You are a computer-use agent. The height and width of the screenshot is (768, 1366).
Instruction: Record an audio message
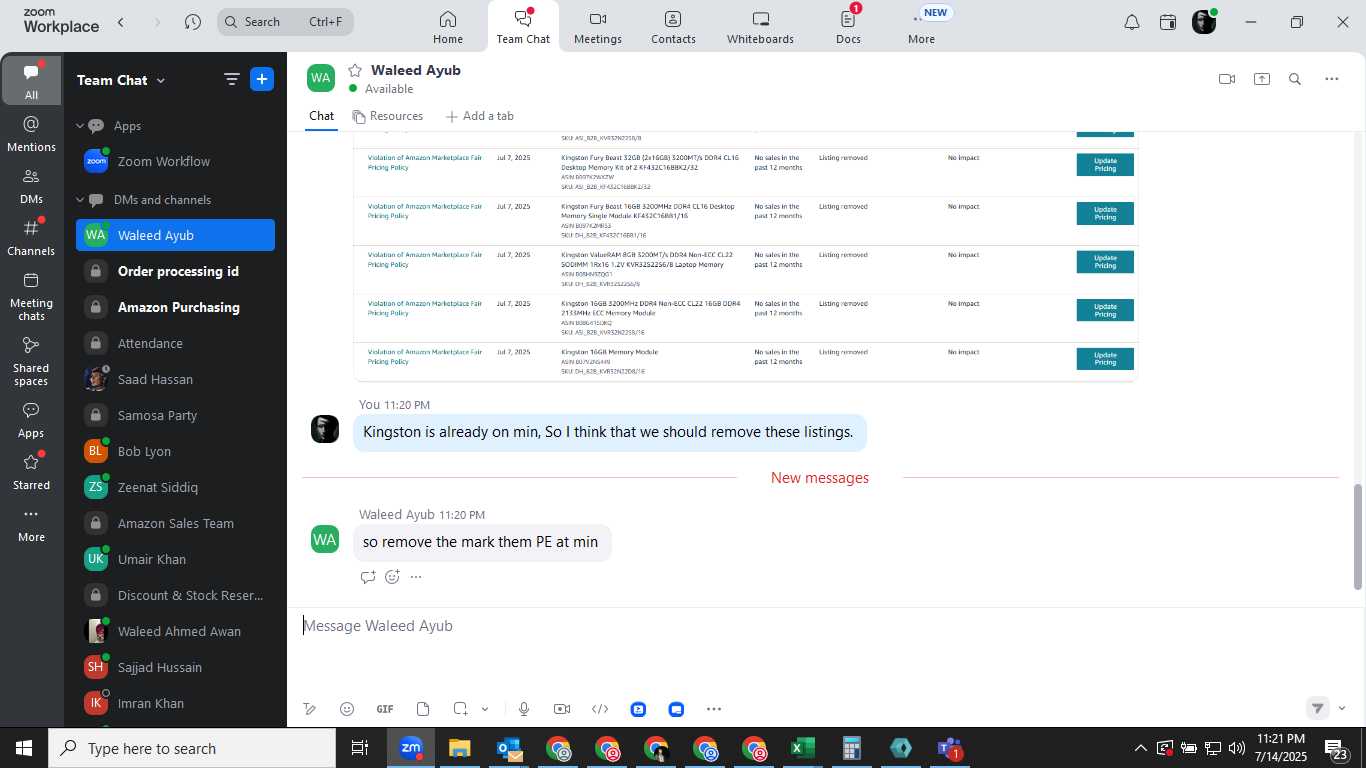pyautogui.click(x=524, y=709)
